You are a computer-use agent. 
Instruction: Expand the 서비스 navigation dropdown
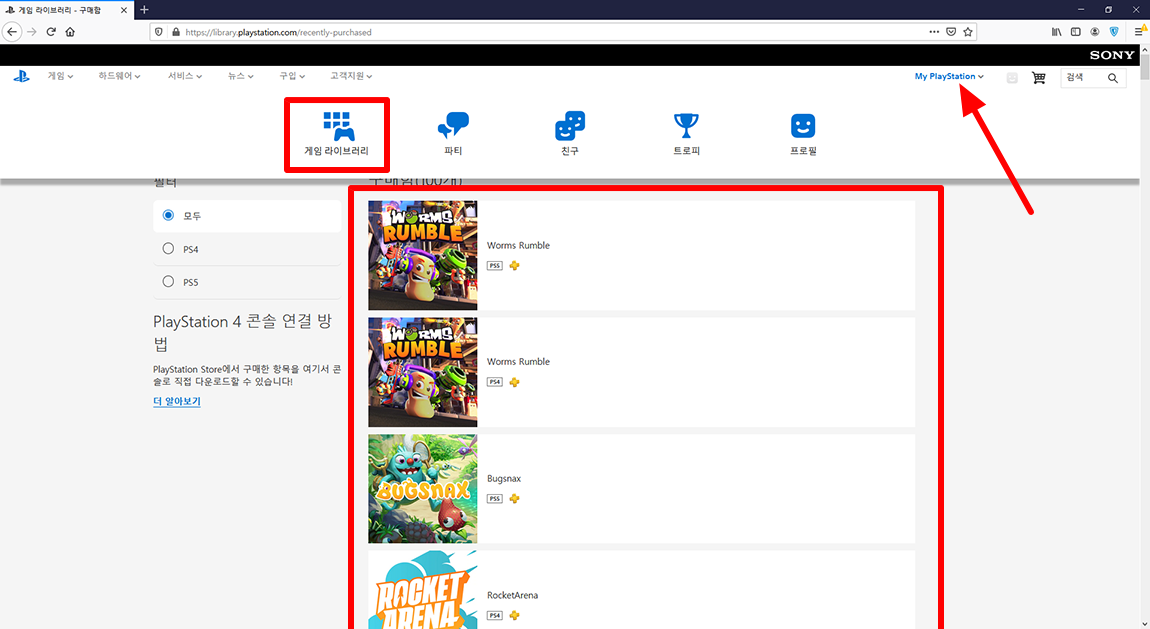184,76
